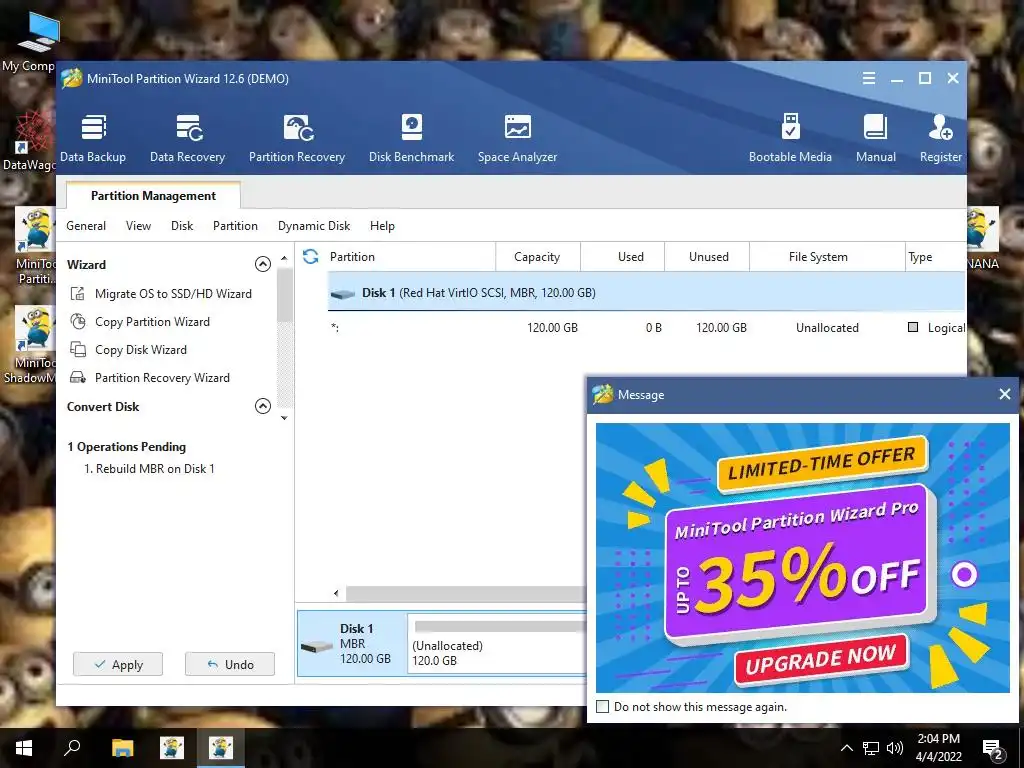Open the hamburger menu in the title bar
Image resolution: width=1024 pixels, height=768 pixels.
coord(869,78)
